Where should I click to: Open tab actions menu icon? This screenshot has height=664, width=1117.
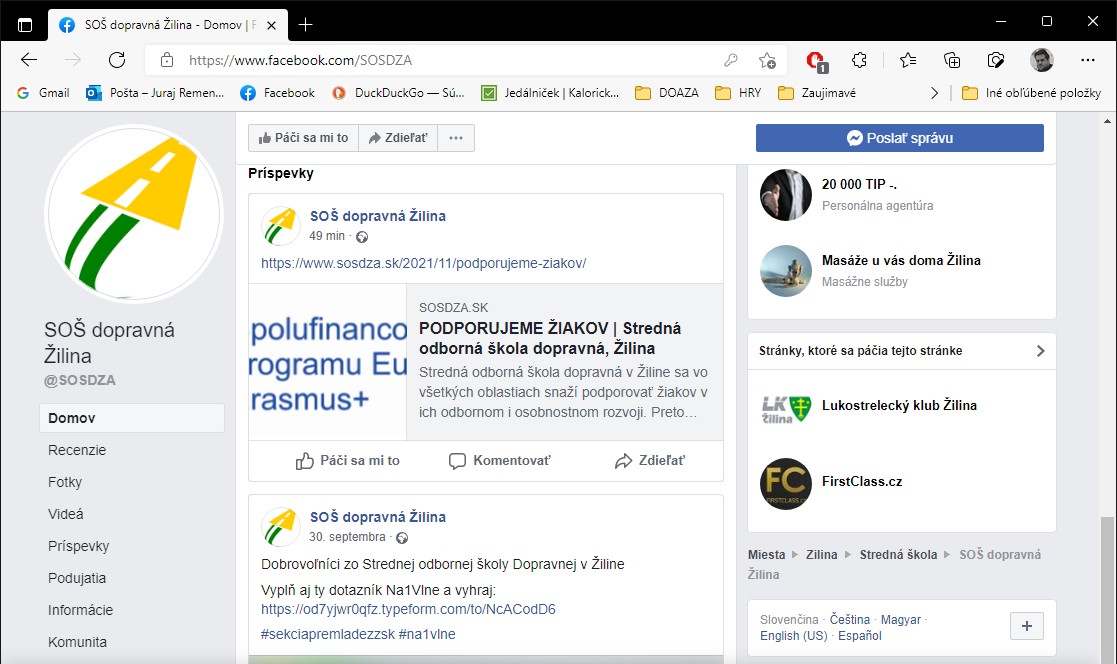25,25
